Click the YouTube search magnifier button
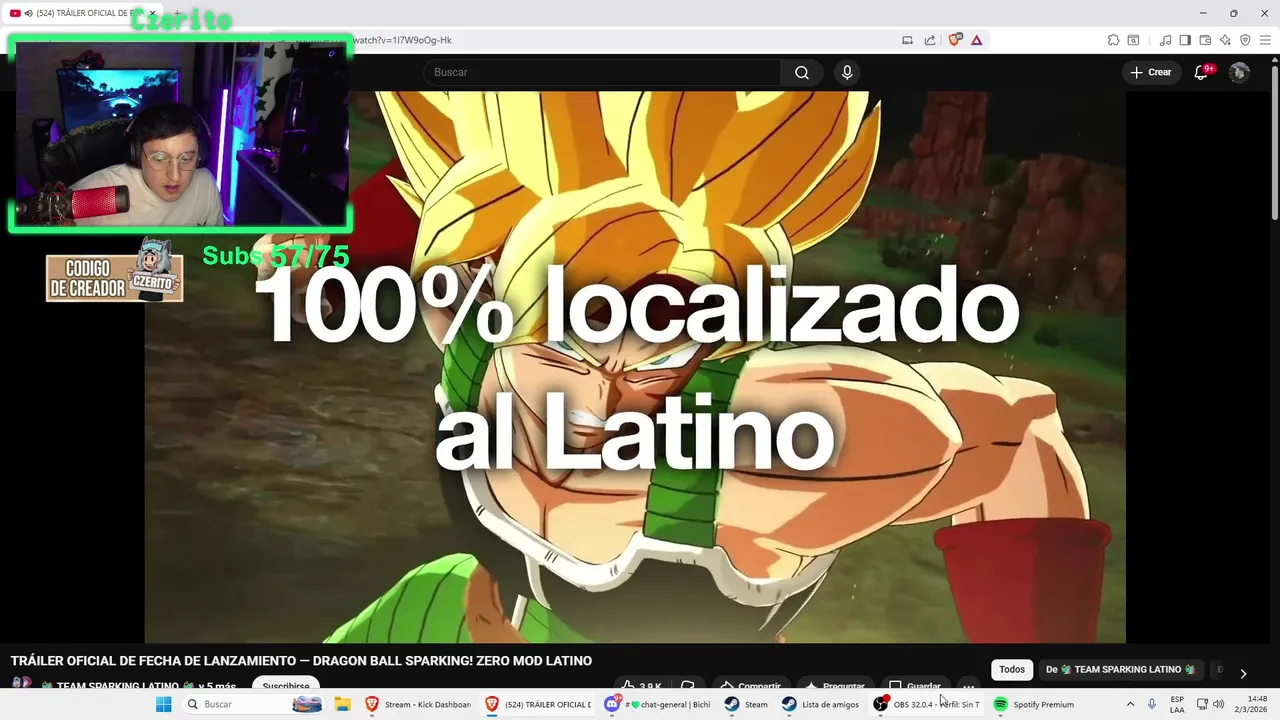 802,72
